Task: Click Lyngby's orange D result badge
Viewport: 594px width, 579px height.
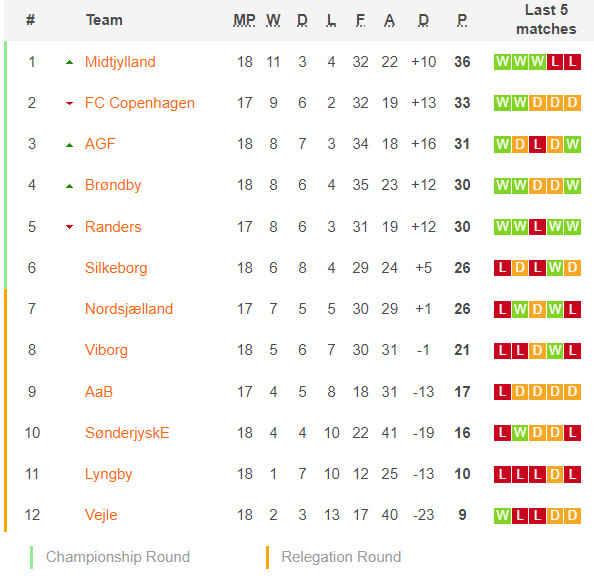Action: [x=555, y=474]
